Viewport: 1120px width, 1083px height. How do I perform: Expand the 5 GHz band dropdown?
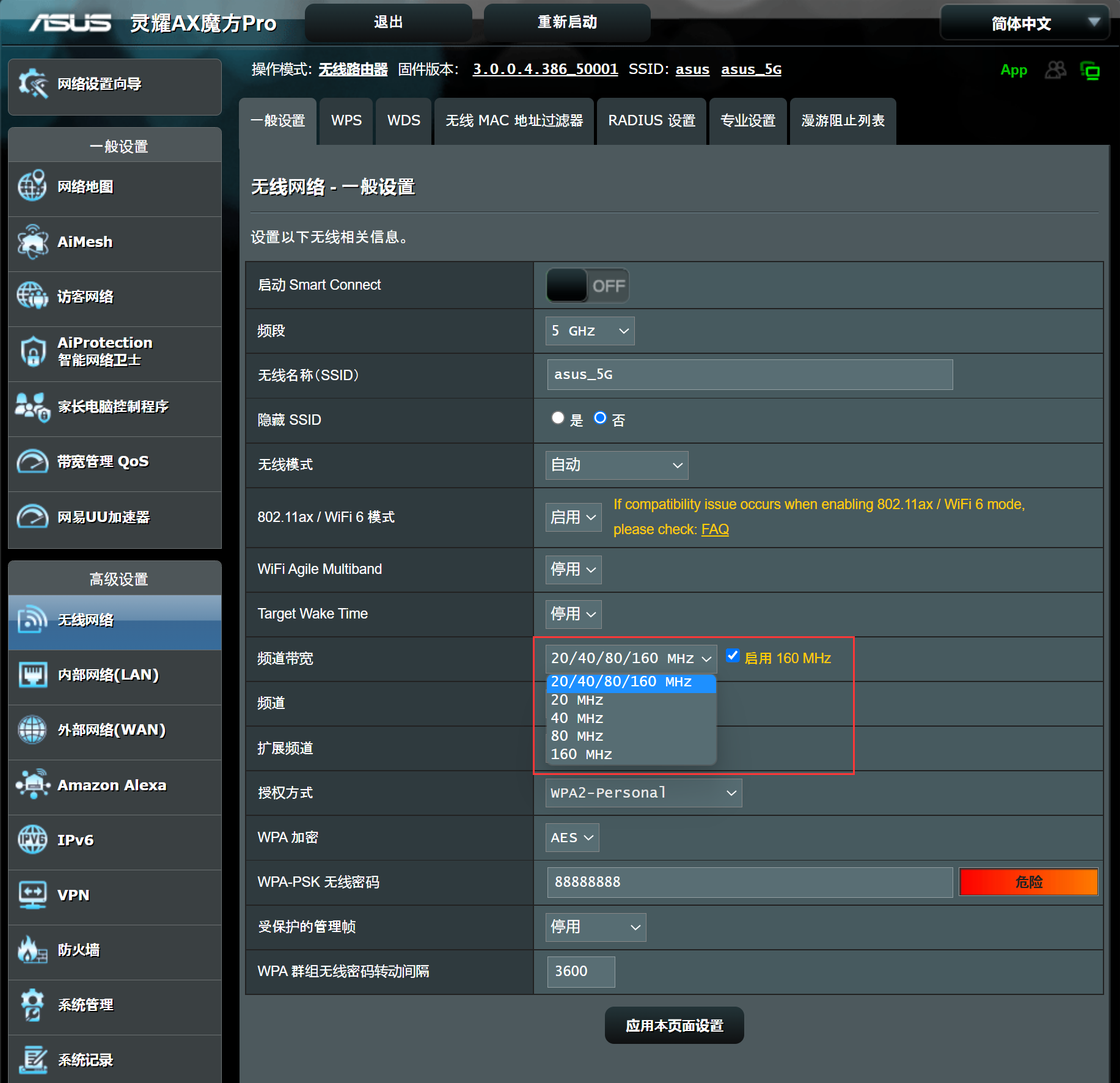pos(589,331)
